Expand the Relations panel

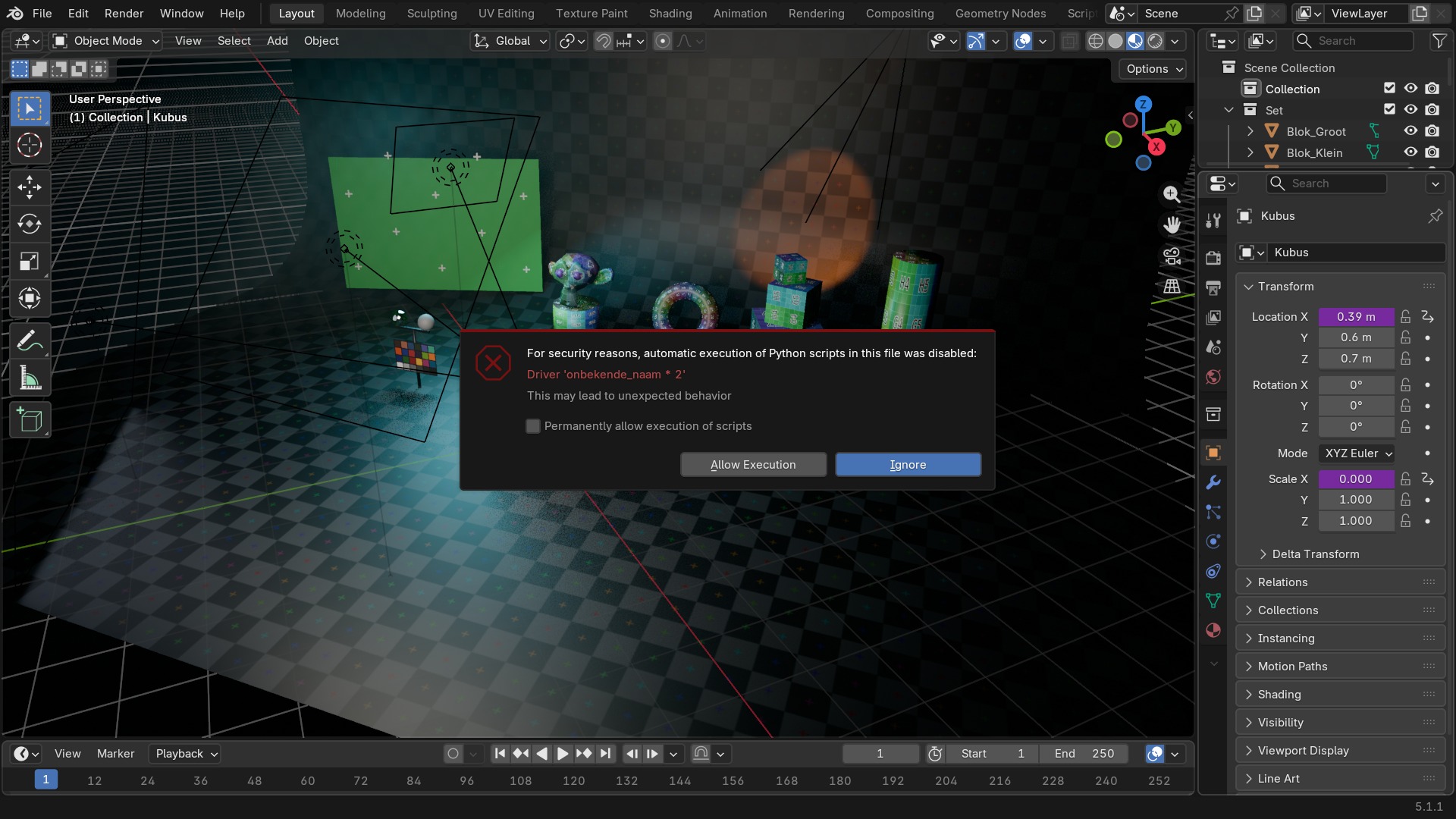[x=1340, y=582]
